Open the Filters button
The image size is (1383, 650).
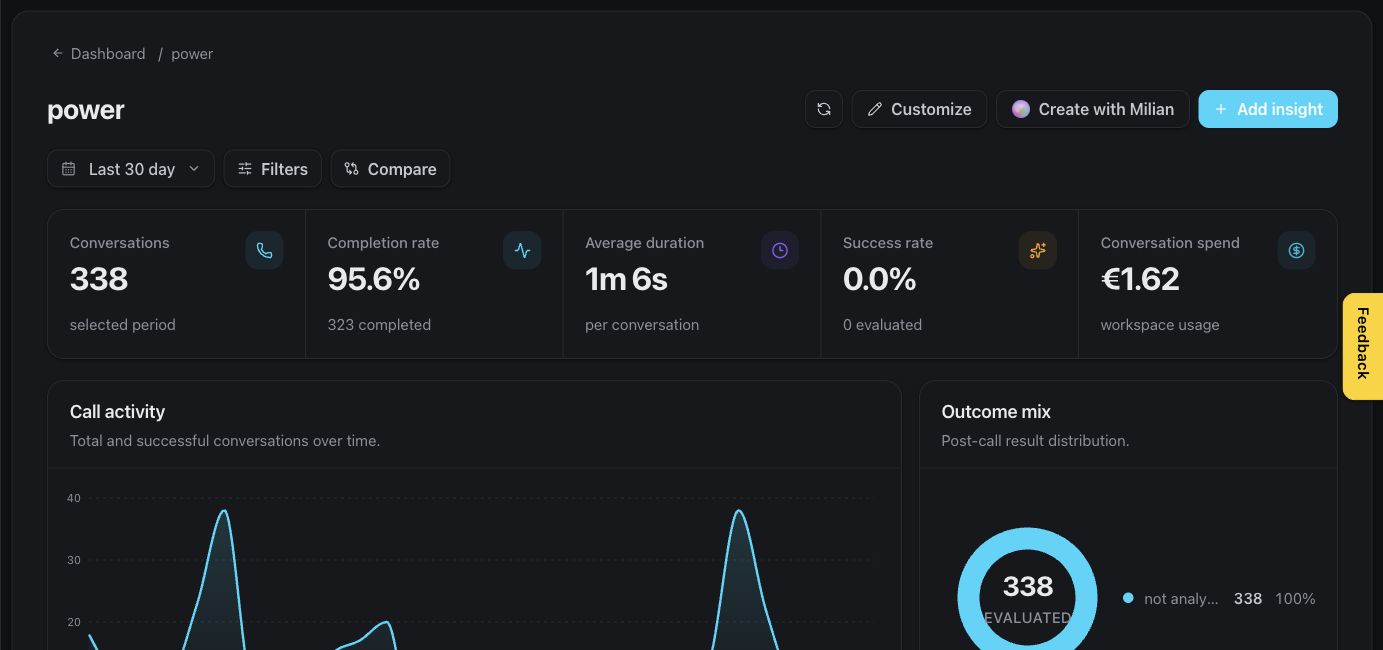pyautogui.click(x=272, y=169)
